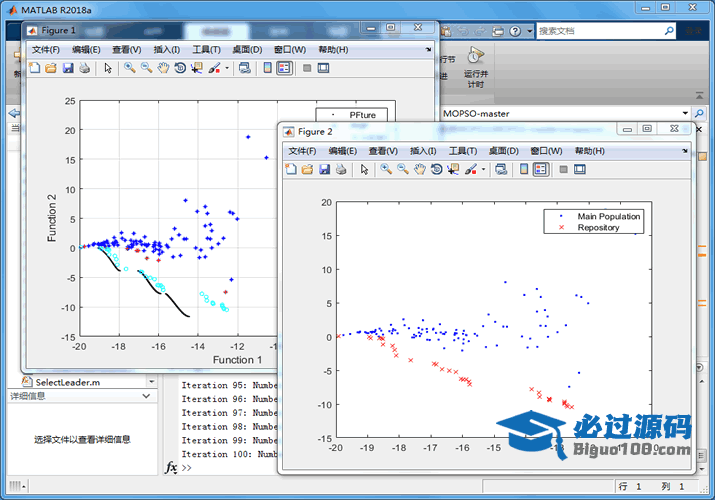The width and height of the screenshot is (715, 500).
Task: Show Plot Tools and dock Figure 2
Action: (580, 170)
